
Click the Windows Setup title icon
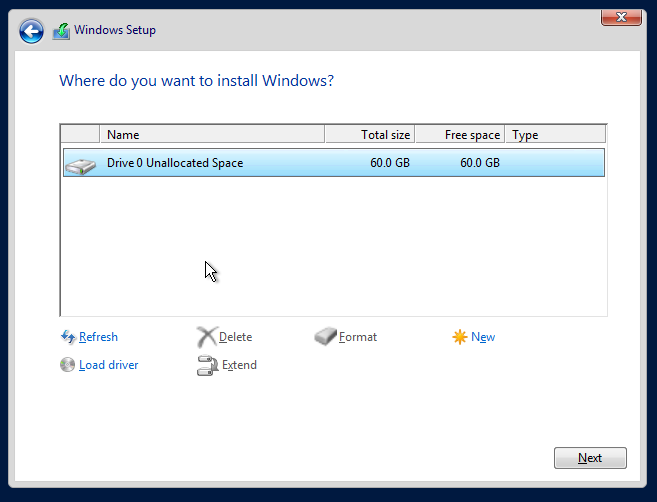(x=61, y=31)
